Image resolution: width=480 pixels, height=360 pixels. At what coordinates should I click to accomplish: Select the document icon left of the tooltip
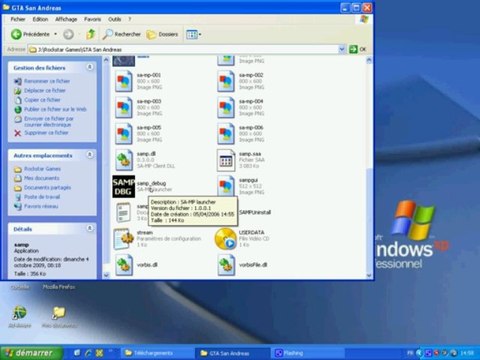[124, 212]
